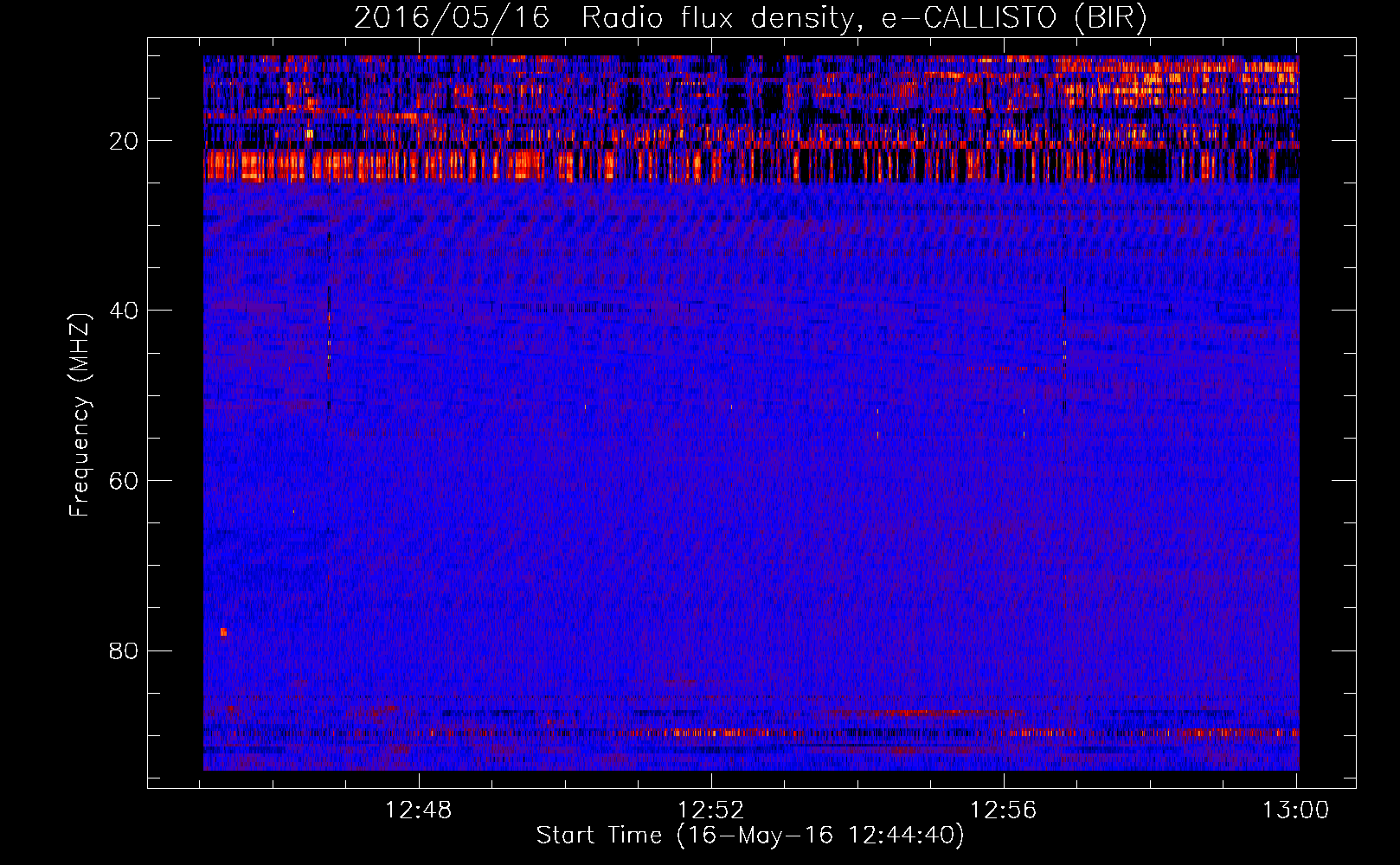This screenshot has width=1400, height=865.
Task: Click the 'Start Time (16-May-16 12:44:40)' label
Action: click(x=750, y=836)
